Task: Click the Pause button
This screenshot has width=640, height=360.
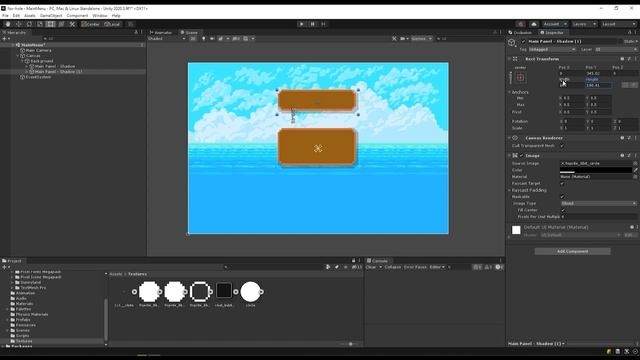Action: pos(313,24)
